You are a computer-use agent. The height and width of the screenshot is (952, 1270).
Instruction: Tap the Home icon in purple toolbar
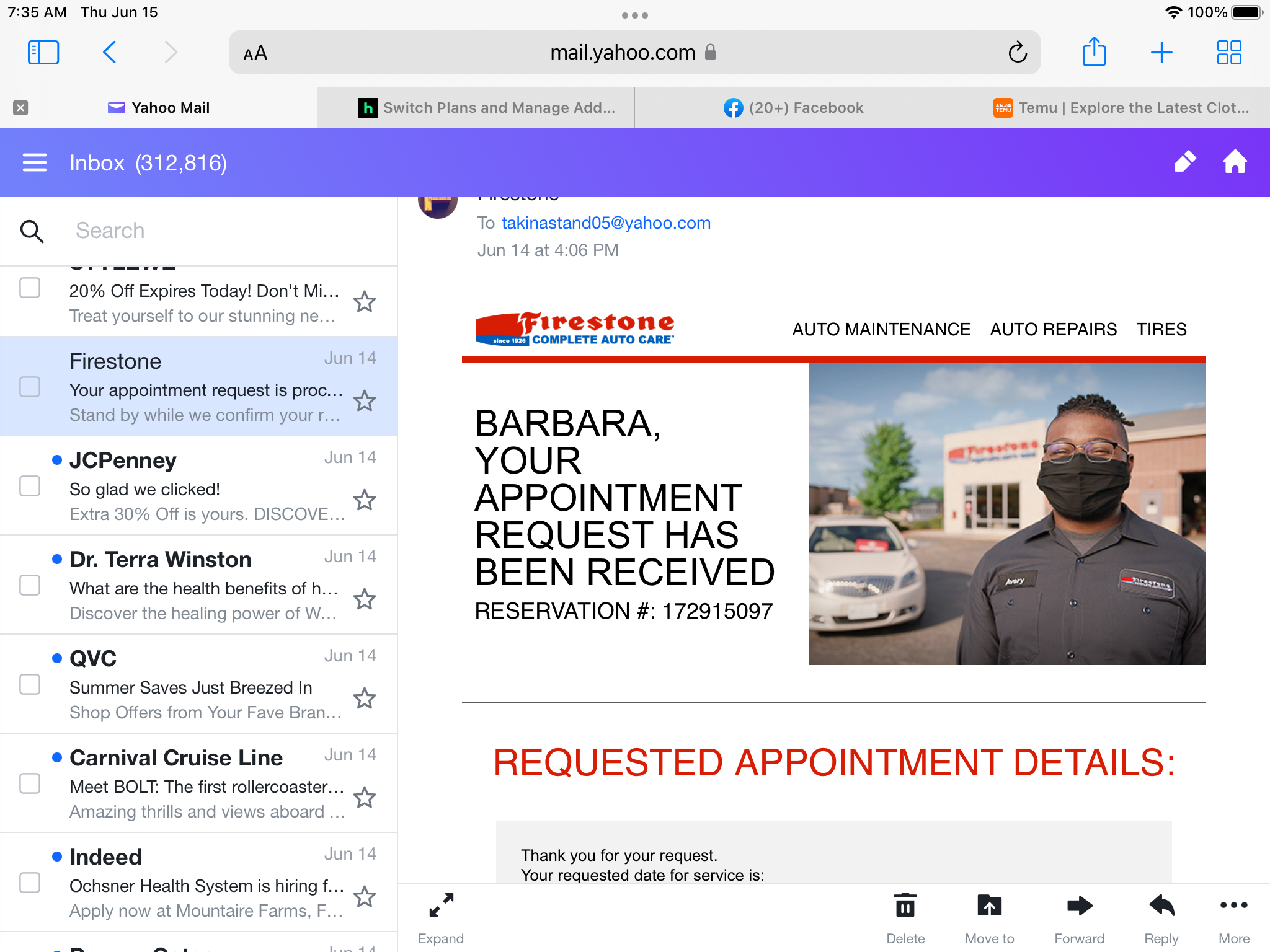(1235, 162)
